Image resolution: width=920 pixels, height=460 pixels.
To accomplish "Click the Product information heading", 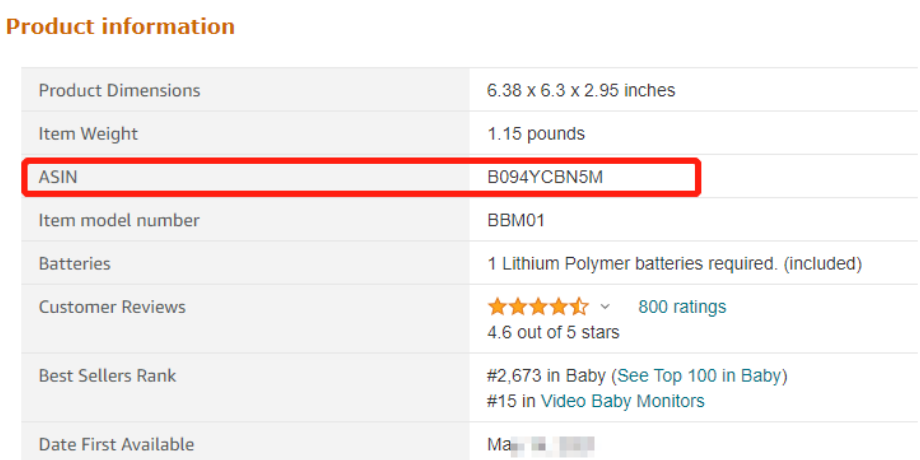I will pyautogui.click(x=120, y=26).
